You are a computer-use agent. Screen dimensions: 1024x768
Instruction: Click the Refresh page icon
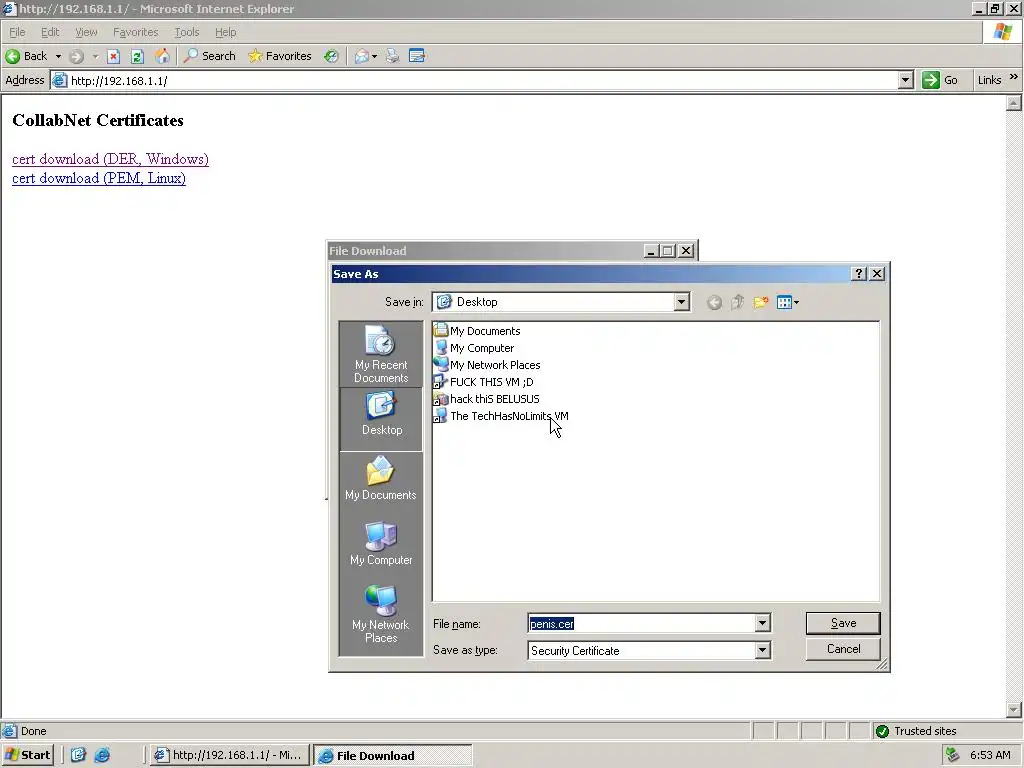(x=137, y=56)
